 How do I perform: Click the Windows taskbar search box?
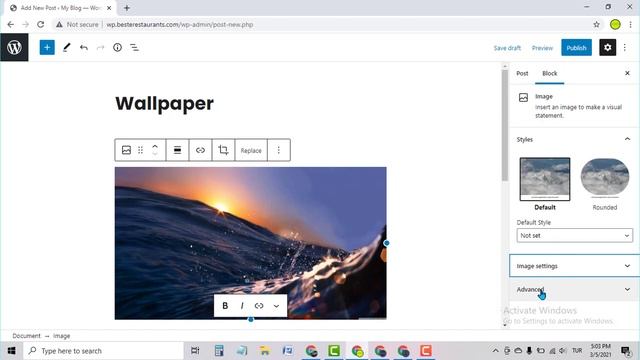point(103,351)
